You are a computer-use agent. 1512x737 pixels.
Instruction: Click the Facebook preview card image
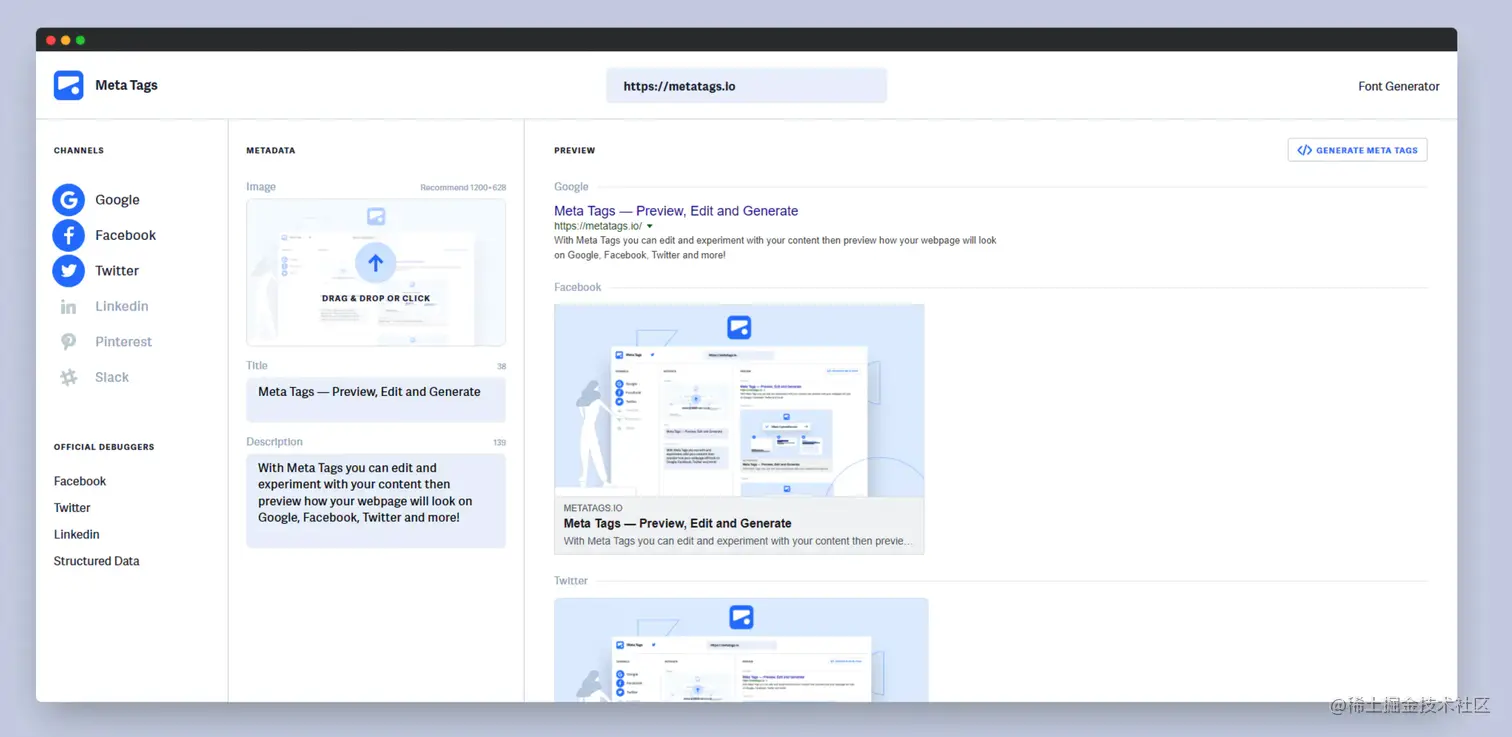tap(739, 400)
